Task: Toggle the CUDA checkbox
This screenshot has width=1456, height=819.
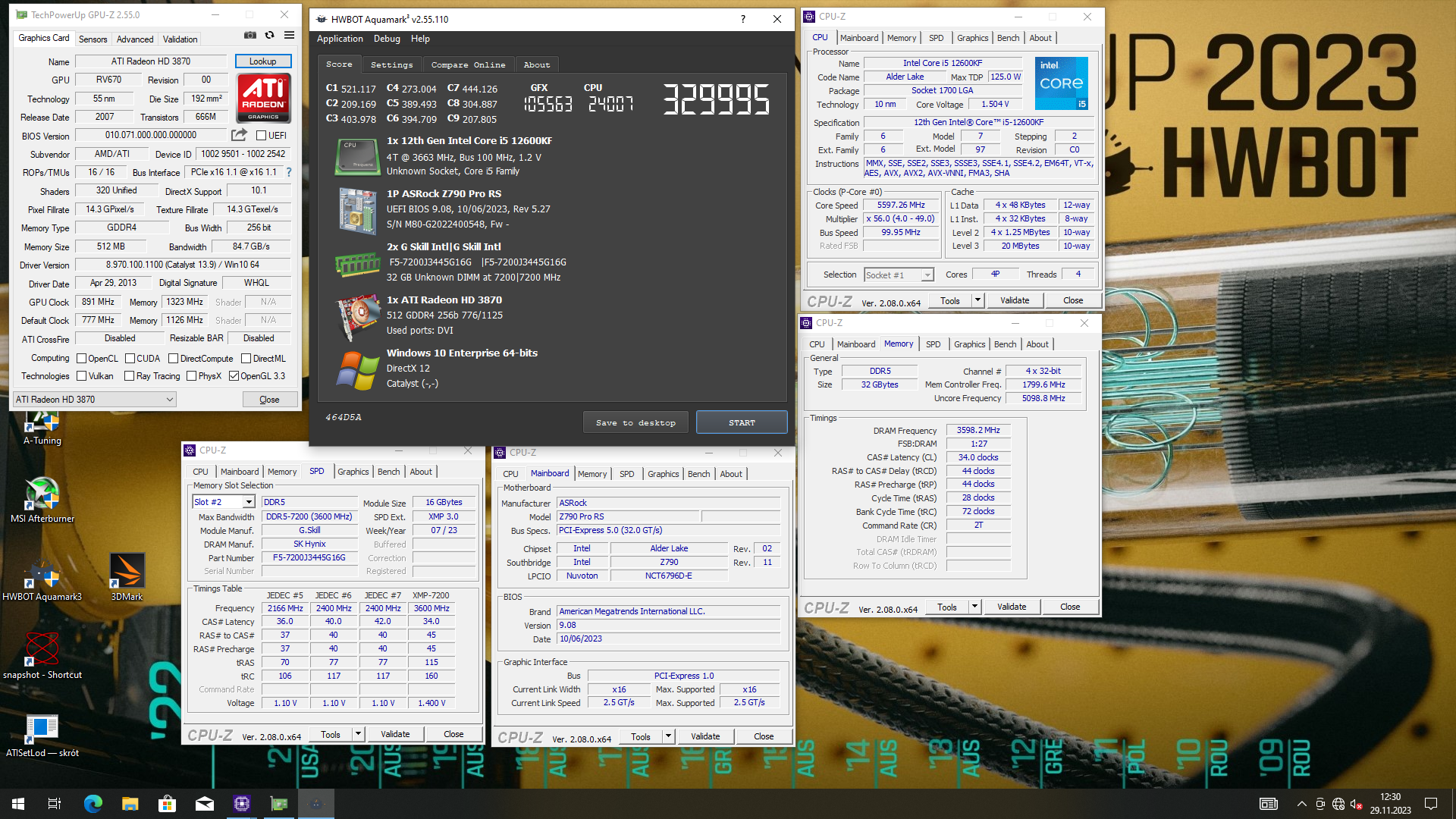Action: (x=130, y=359)
